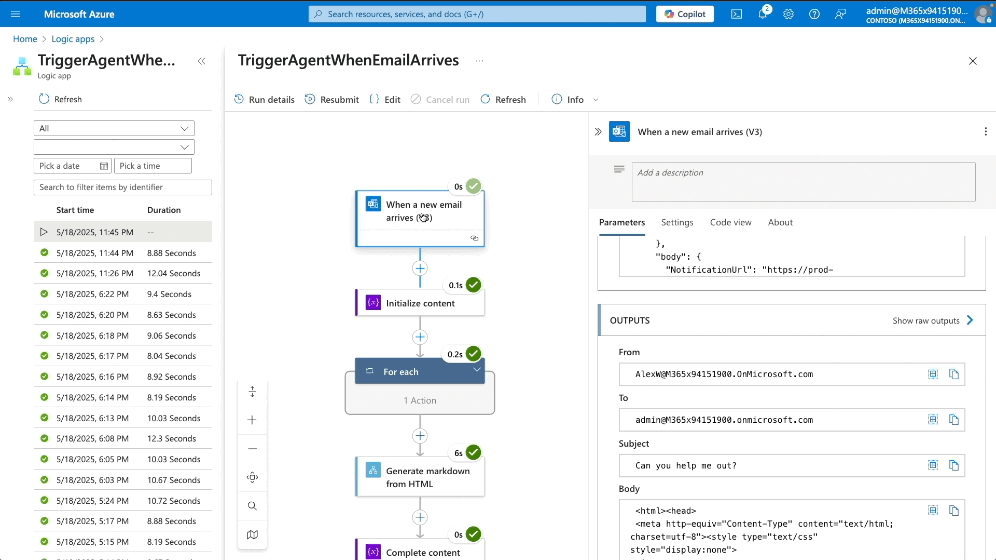The height and width of the screenshot is (560, 996).
Task: Show raw outputs
Action: pos(933,321)
